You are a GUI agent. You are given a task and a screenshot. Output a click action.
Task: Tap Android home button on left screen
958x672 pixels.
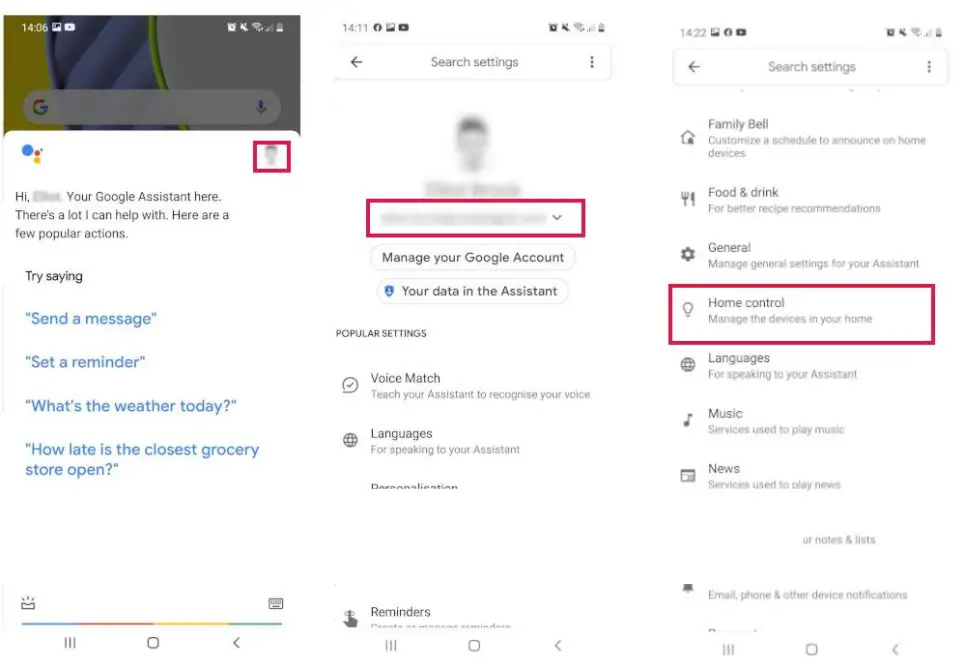[153, 643]
